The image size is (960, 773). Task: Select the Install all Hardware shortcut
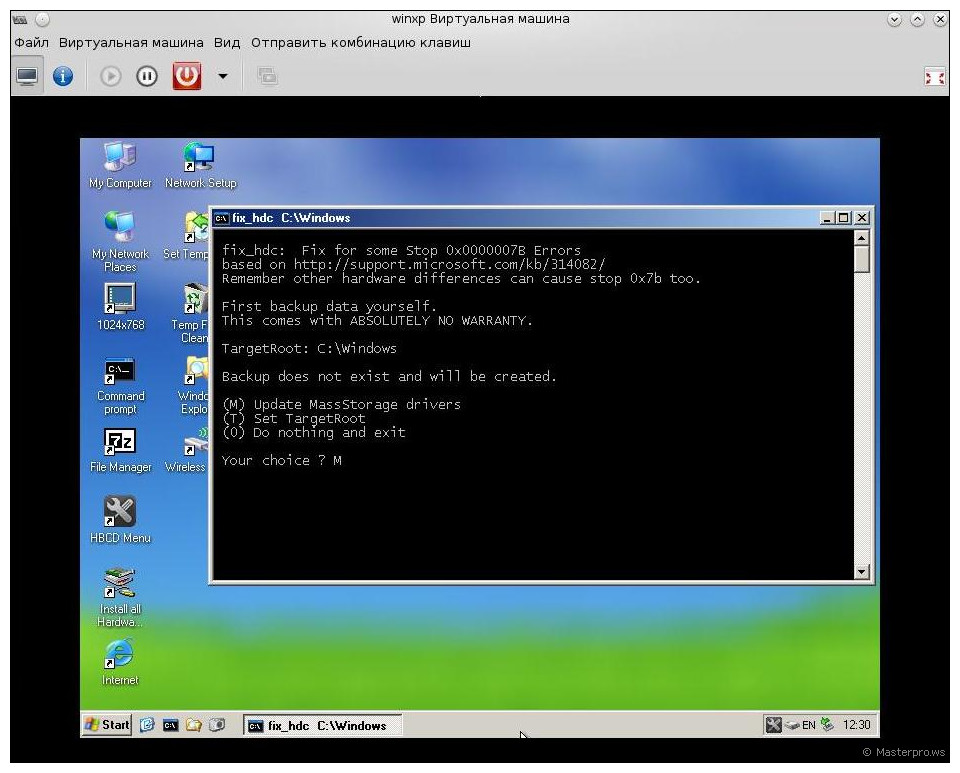(120, 598)
